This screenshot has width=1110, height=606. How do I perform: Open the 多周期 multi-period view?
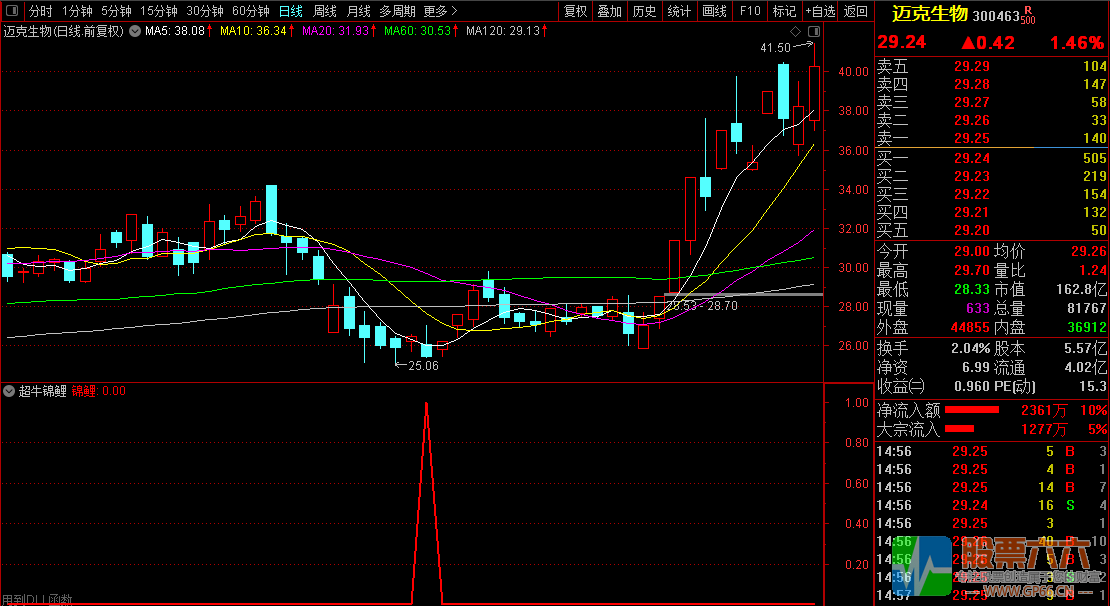click(x=396, y=11)
